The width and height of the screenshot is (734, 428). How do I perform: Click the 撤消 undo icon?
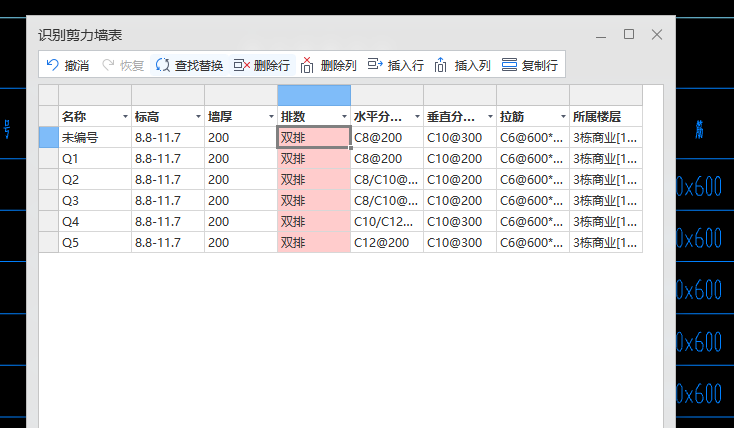coord(53,65)
